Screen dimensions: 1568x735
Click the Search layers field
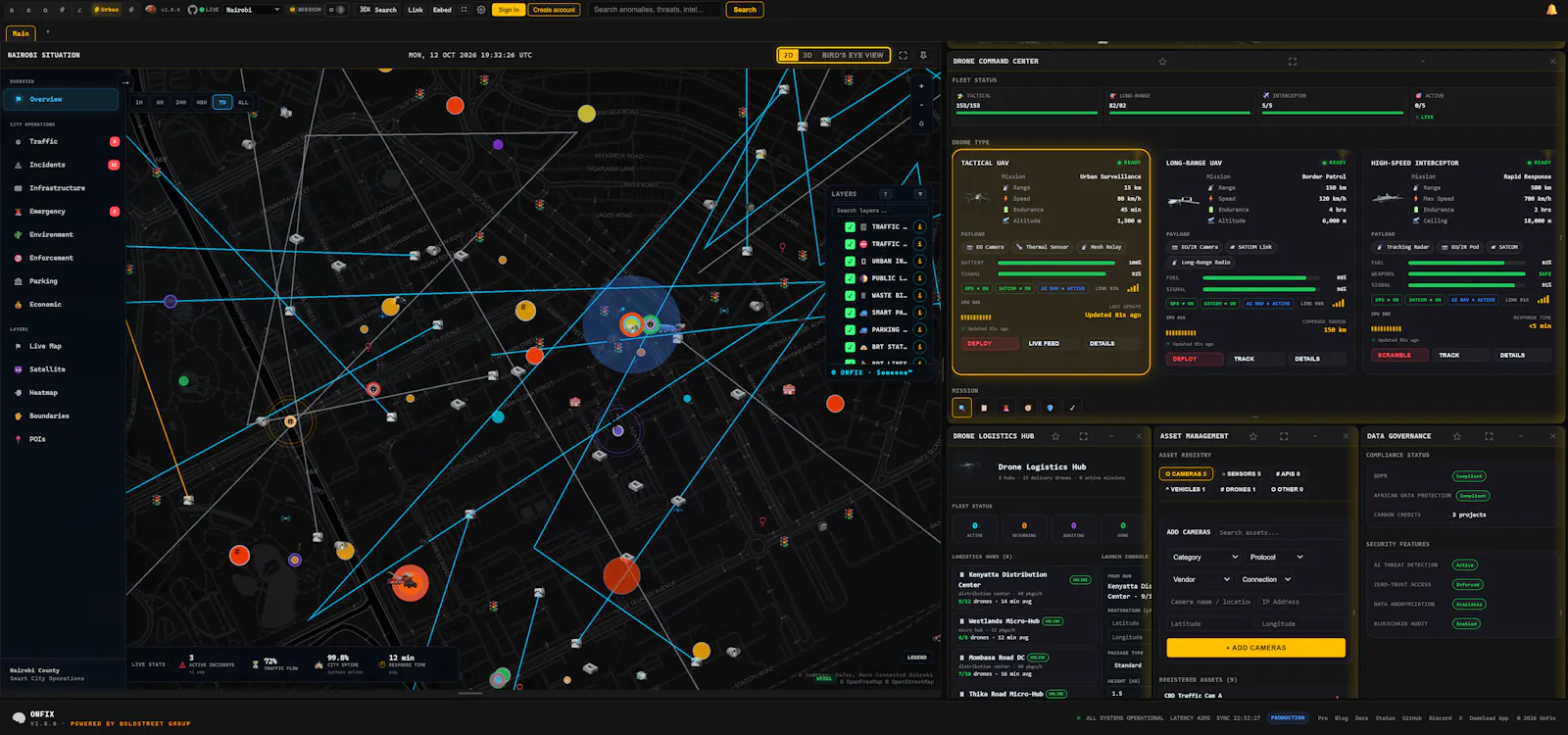(879, 211)
